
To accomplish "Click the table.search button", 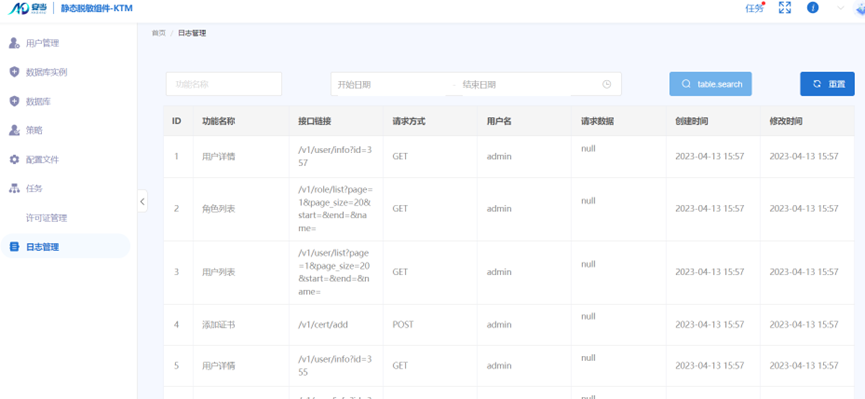I will coord(711,84).
